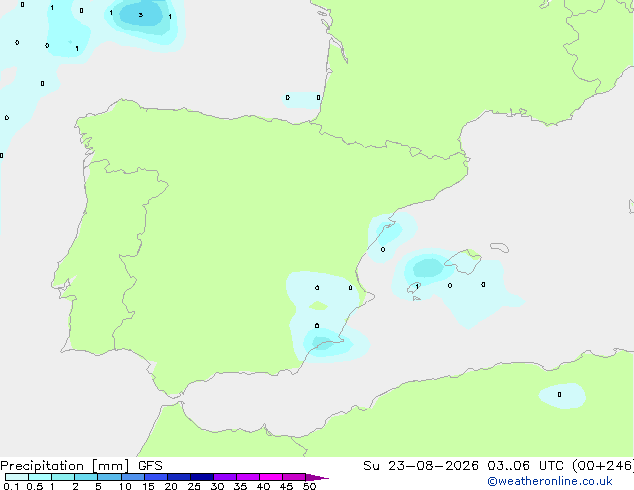This screenshot has width=634, height=490.
Task: Click the 'Precipitation [mm] GFS' title text
Action: coord(81,466)
